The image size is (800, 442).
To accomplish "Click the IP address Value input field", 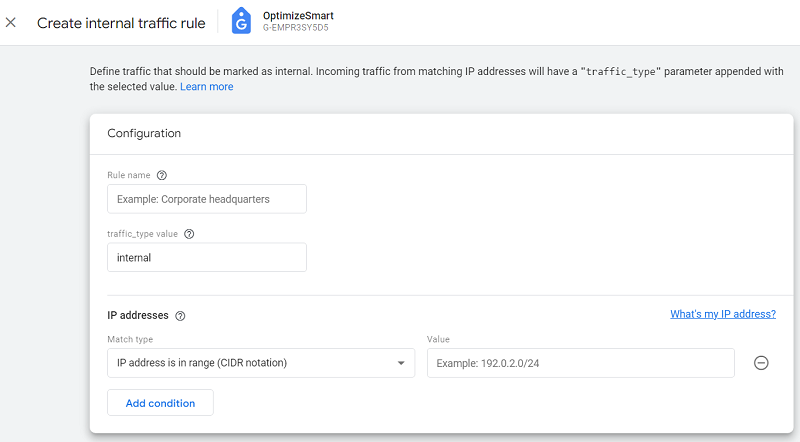I will pyautogui.click(x=580, y=362).
